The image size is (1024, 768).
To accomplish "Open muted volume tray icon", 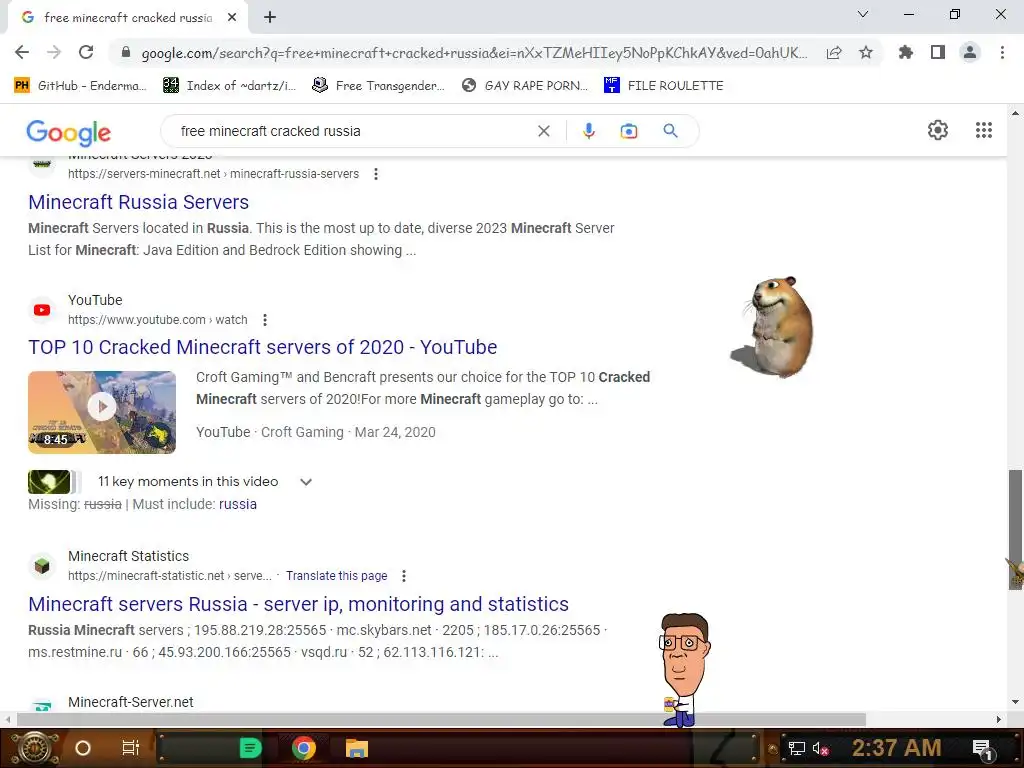I will pyautogui.click(x=820, y=748).
